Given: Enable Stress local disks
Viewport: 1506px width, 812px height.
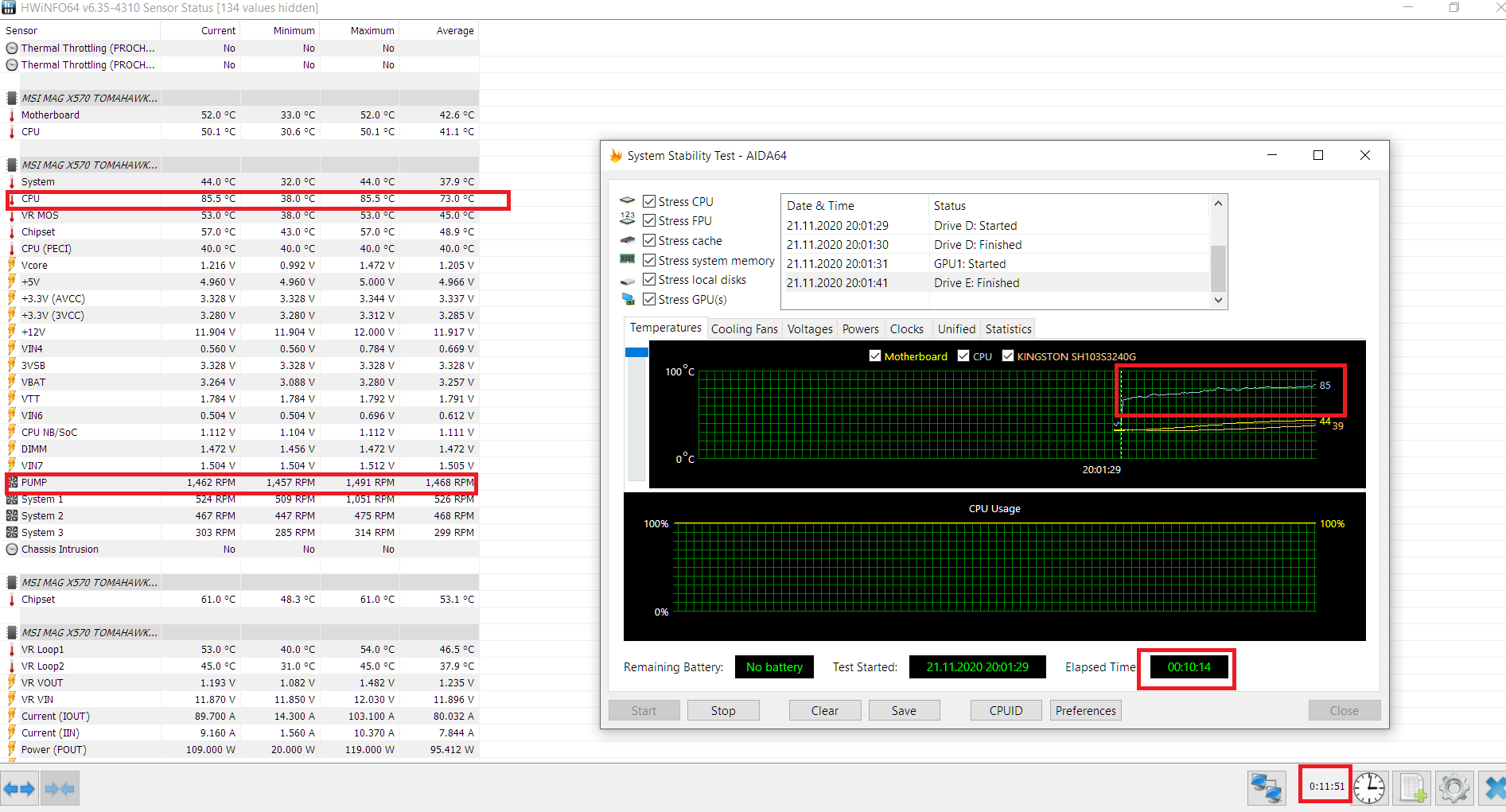Looking at the screenshot, I should coord(649,279).
